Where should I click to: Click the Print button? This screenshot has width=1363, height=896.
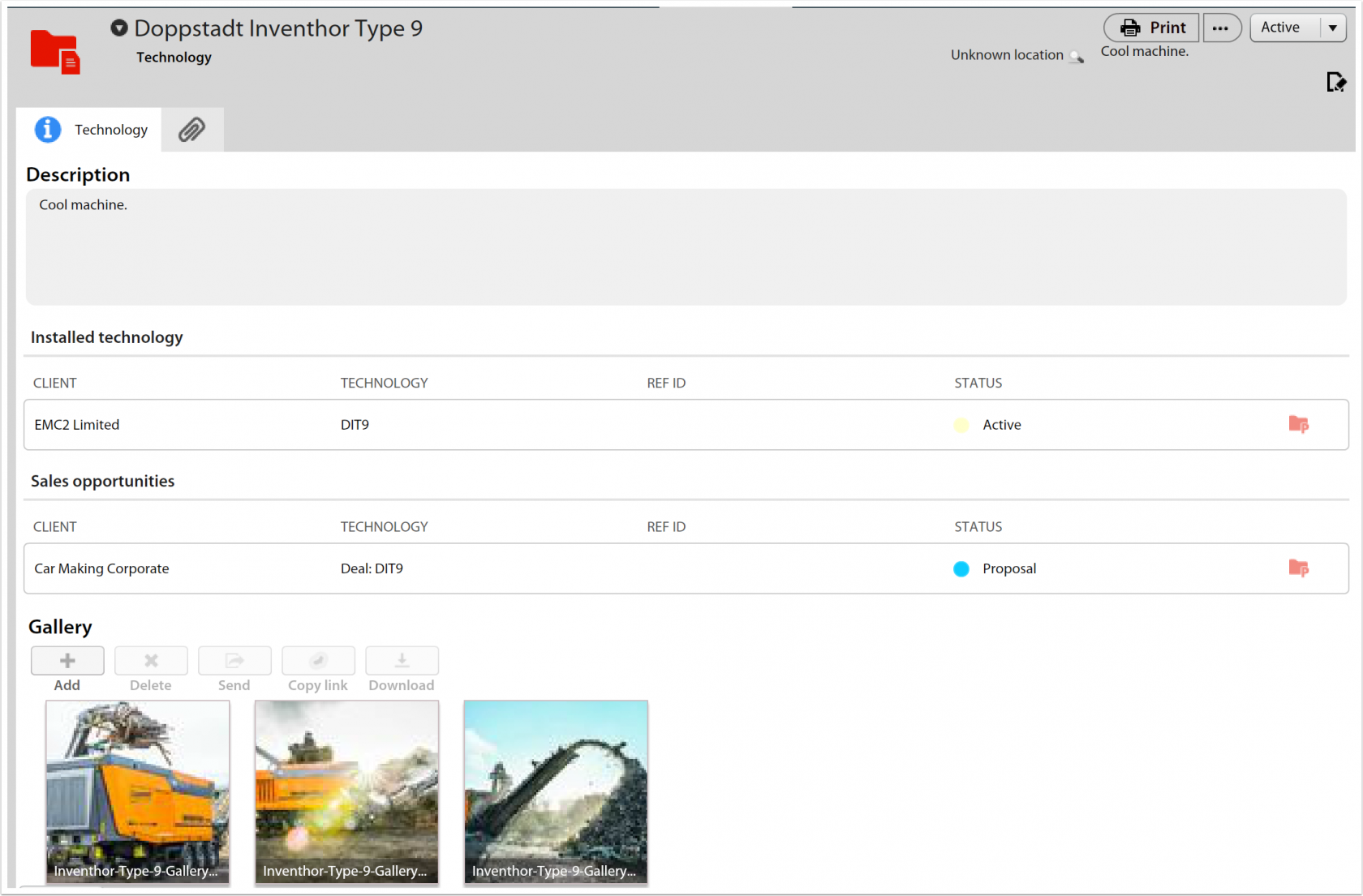pos(1151,28)
